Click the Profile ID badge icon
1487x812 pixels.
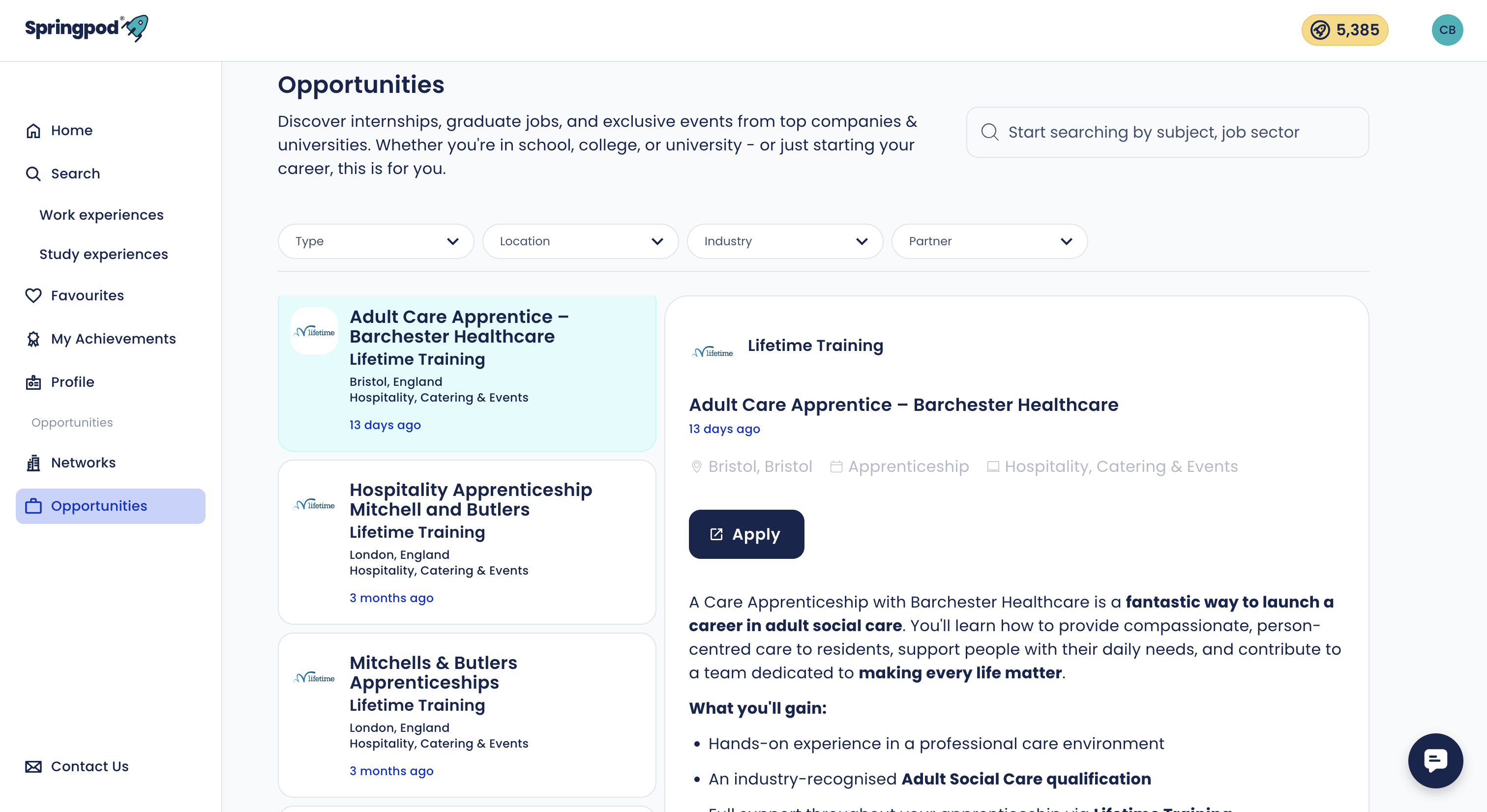(33, 382)
